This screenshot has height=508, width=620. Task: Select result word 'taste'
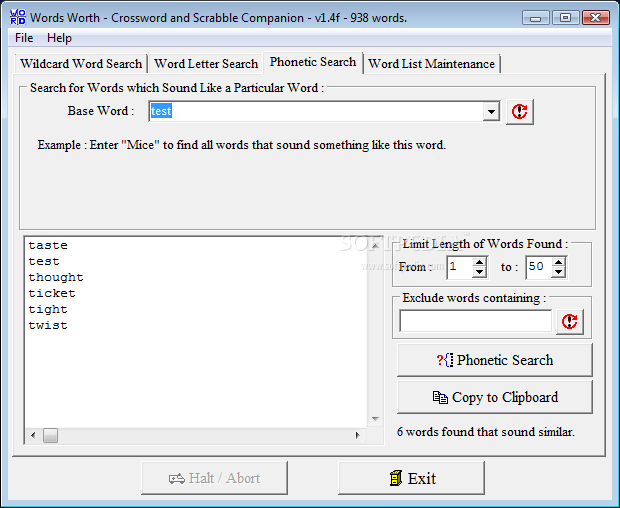(x=48, y=246)
